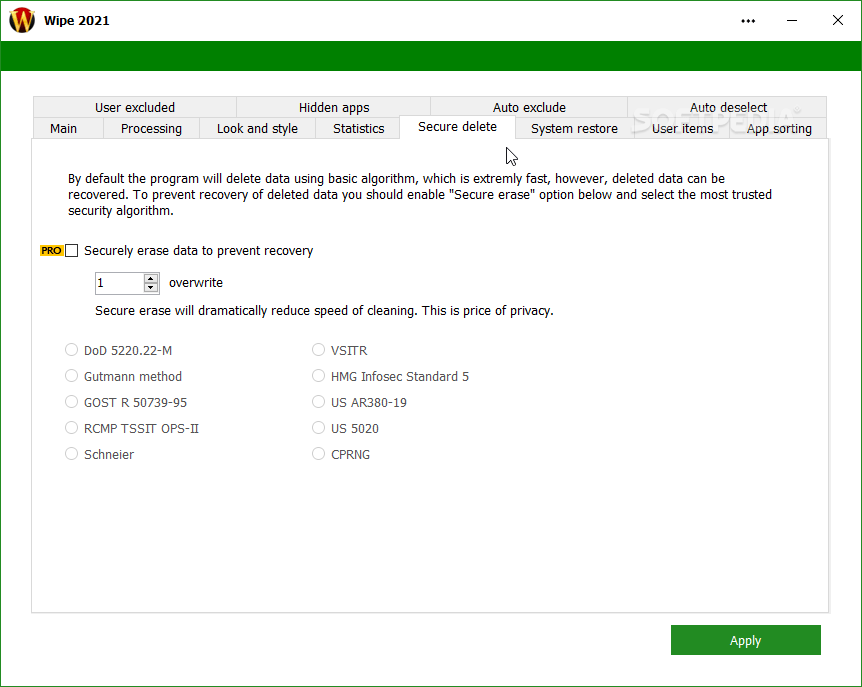Pick US AR380-19 algorithm

pos(360,402)
